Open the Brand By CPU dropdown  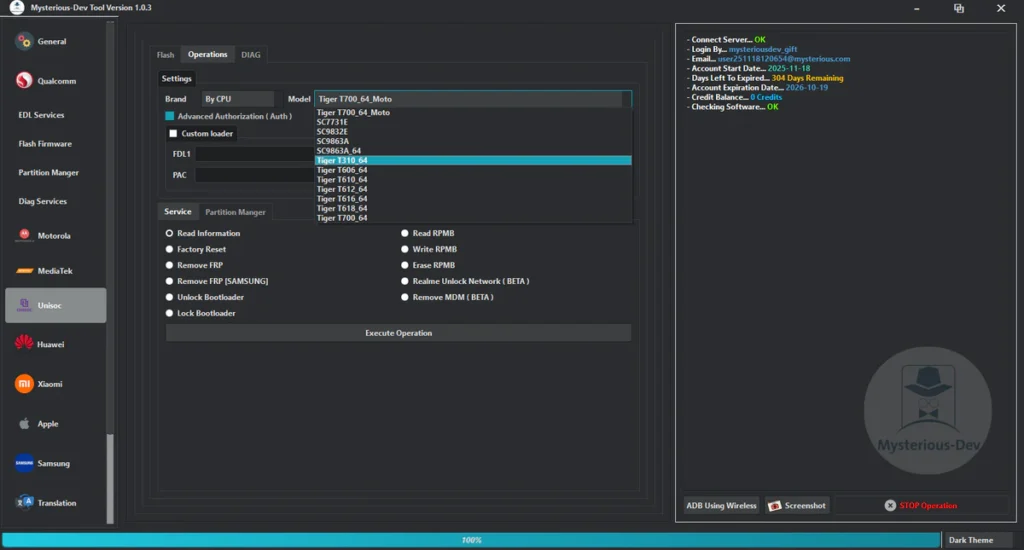[237, 99]
